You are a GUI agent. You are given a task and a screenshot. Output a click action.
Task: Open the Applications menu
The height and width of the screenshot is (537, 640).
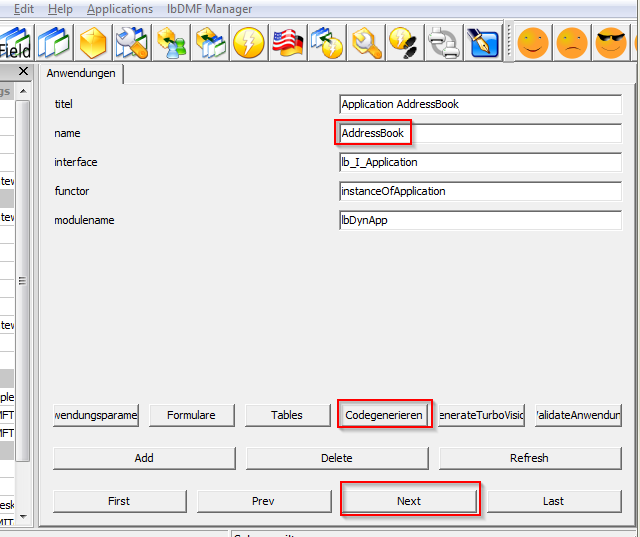tap(120, 9)
